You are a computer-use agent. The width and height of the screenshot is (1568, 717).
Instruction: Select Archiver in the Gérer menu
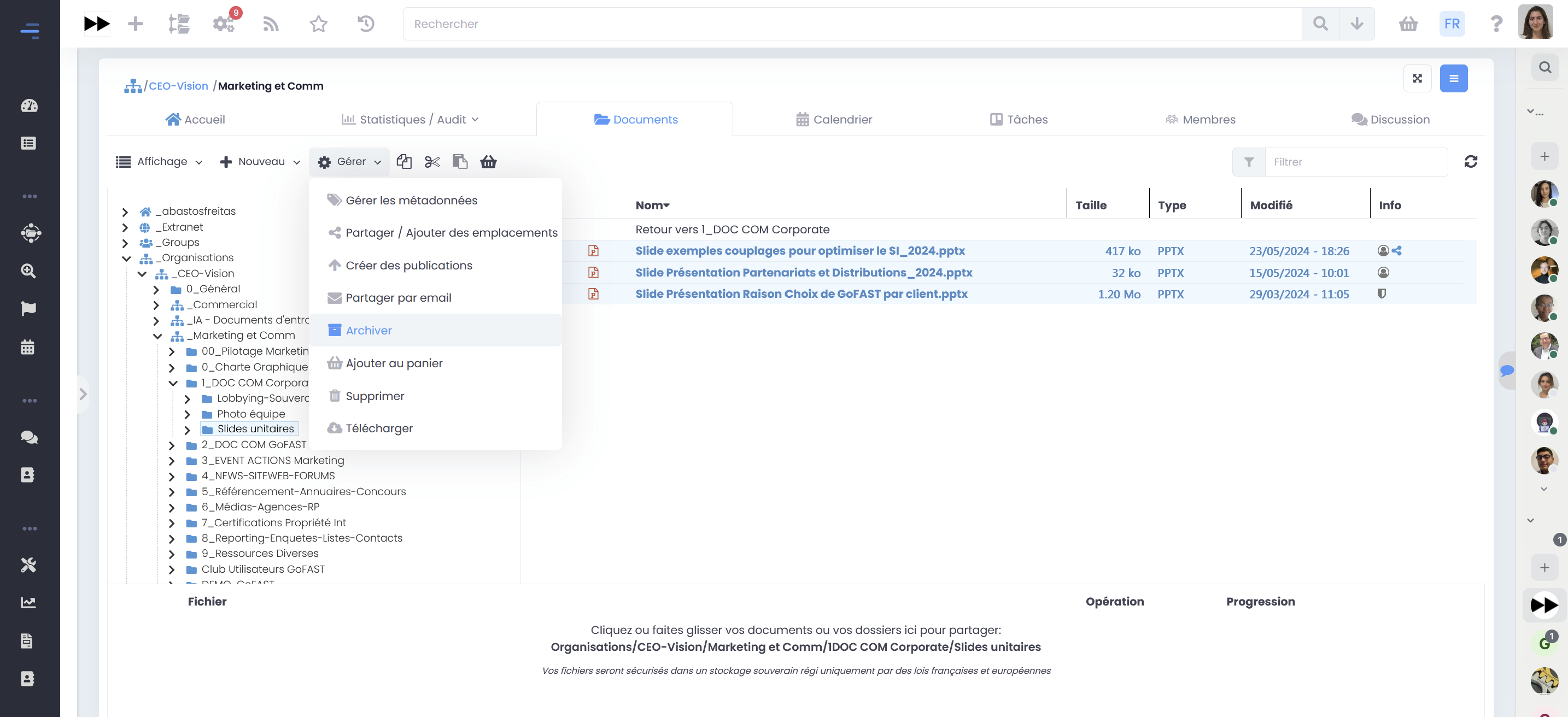click(x=369, y=331)
